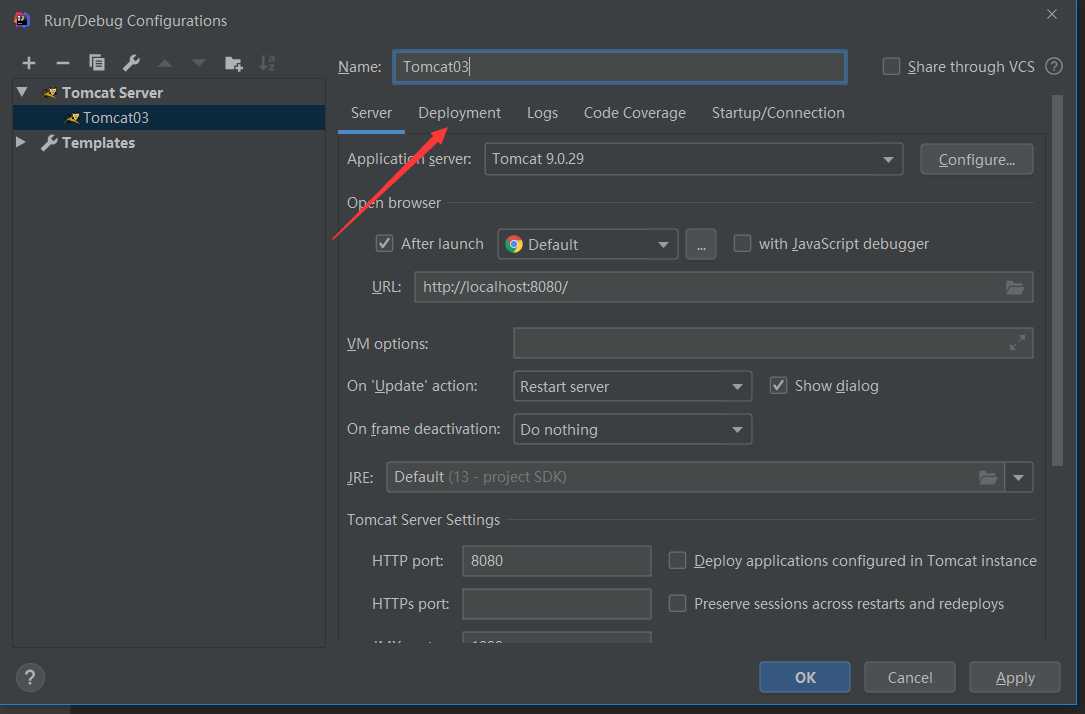1085x714 pixels.
Task: Click the HTTP port field
Action: click(x=556, y=560)
